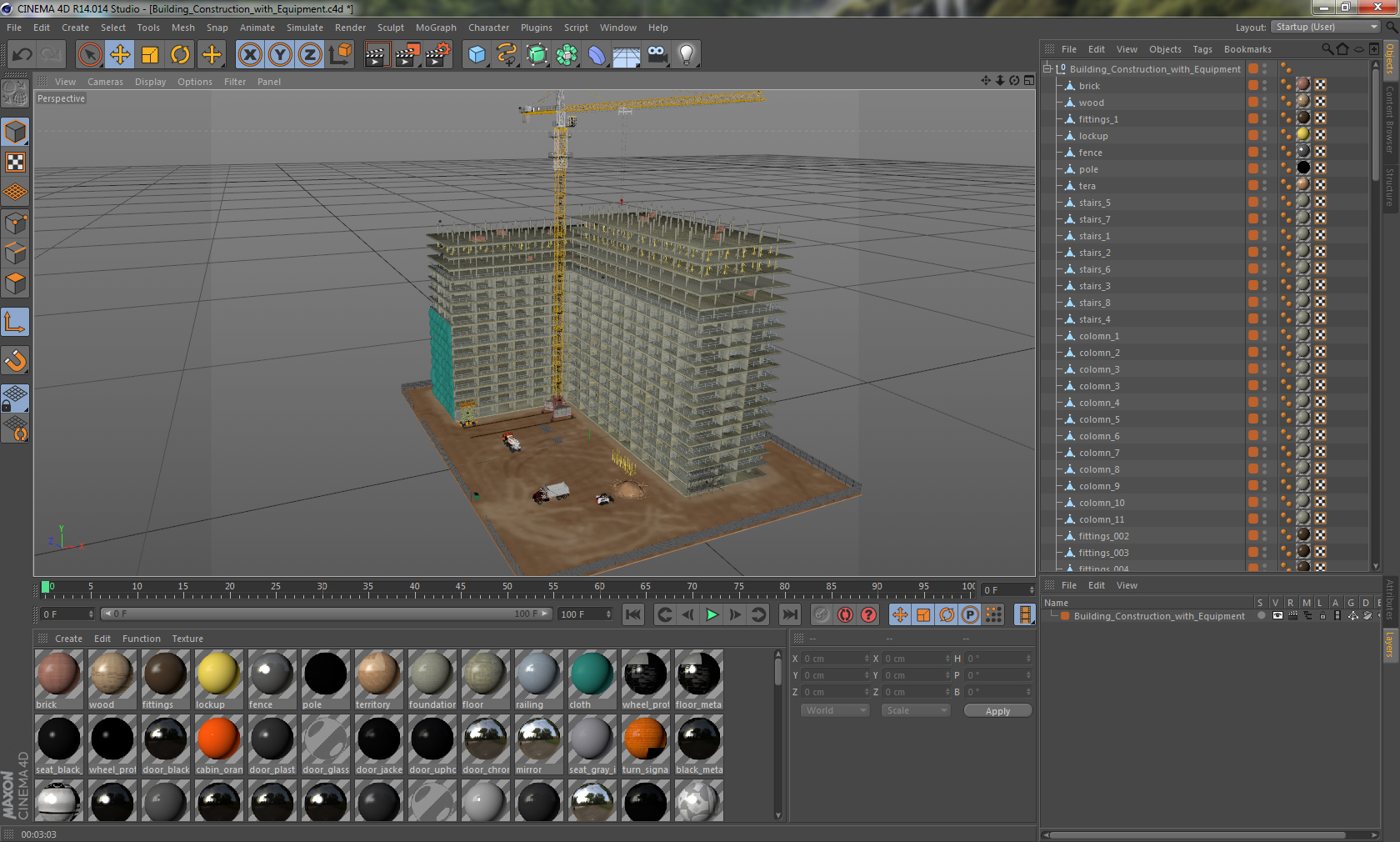Open the MoGraph menu
Image resolution: width=1400 pixels, height=842 pixels.
436,28
